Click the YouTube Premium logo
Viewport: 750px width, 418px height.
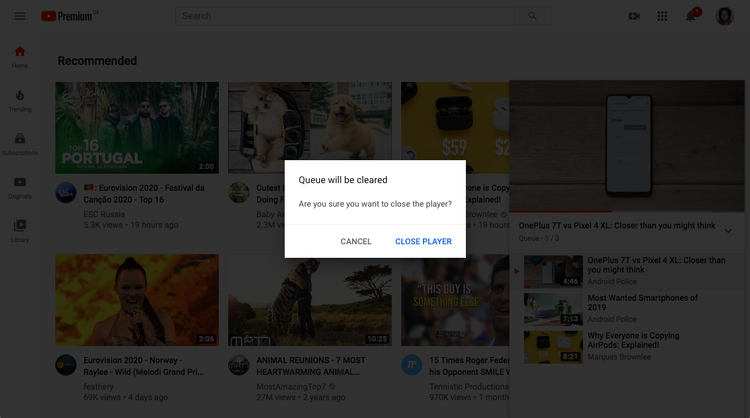point(70,16)
